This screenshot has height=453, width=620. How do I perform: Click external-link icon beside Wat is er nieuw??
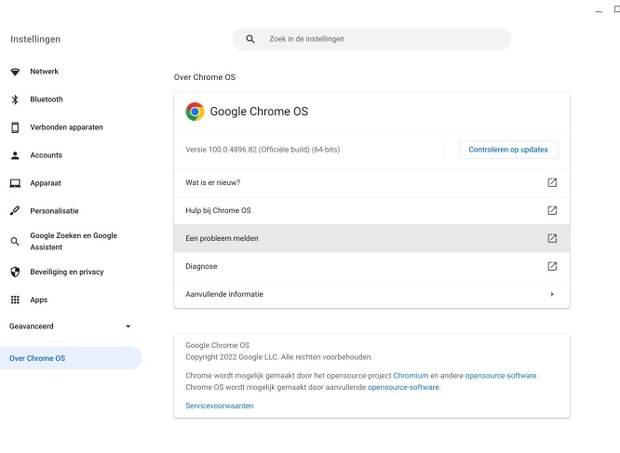click(x=552, y=183)
